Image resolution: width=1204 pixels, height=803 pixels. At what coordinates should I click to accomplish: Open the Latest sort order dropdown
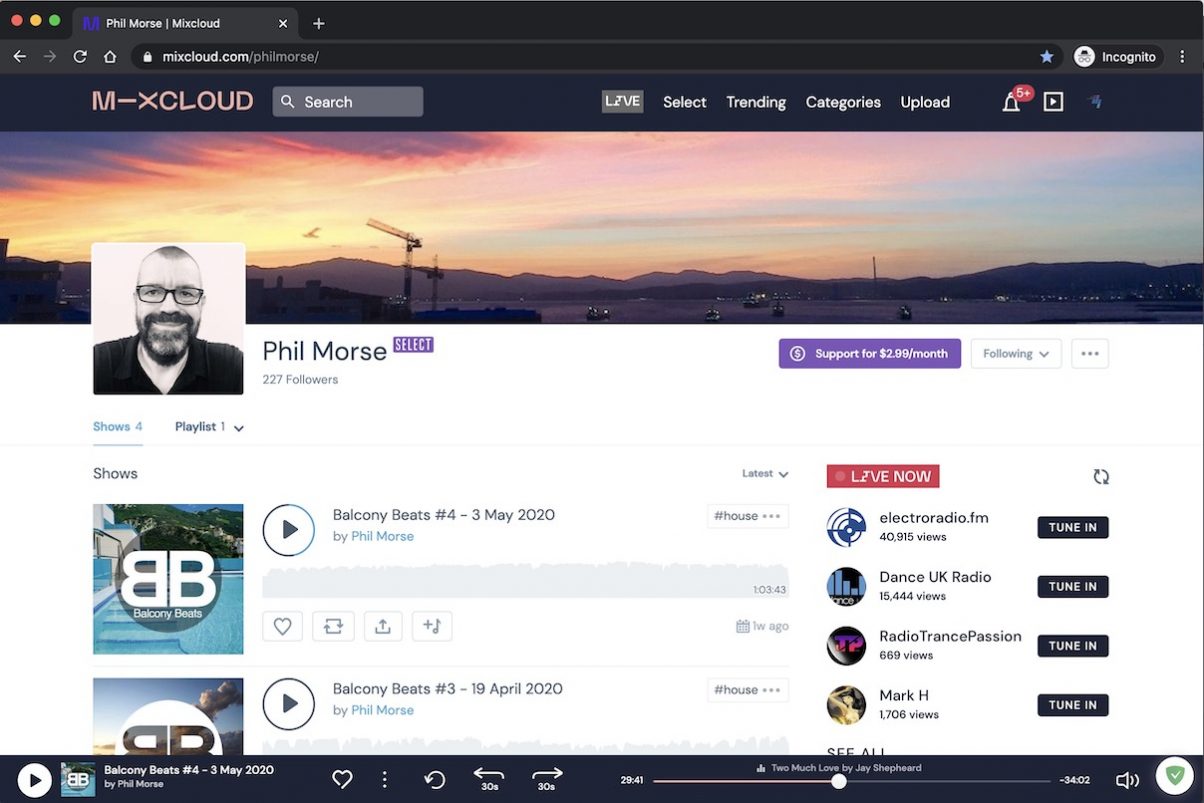point(764,473)
